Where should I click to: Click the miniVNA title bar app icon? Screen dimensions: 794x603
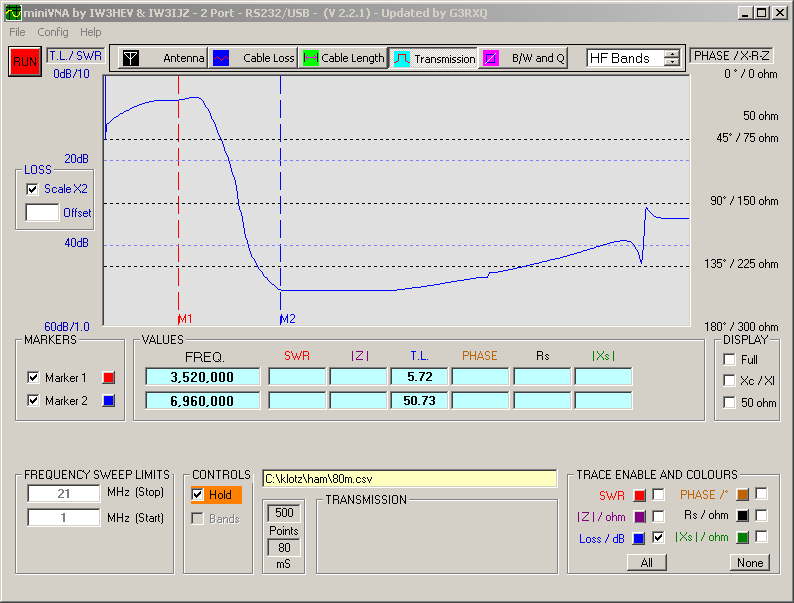click(13, 13)
